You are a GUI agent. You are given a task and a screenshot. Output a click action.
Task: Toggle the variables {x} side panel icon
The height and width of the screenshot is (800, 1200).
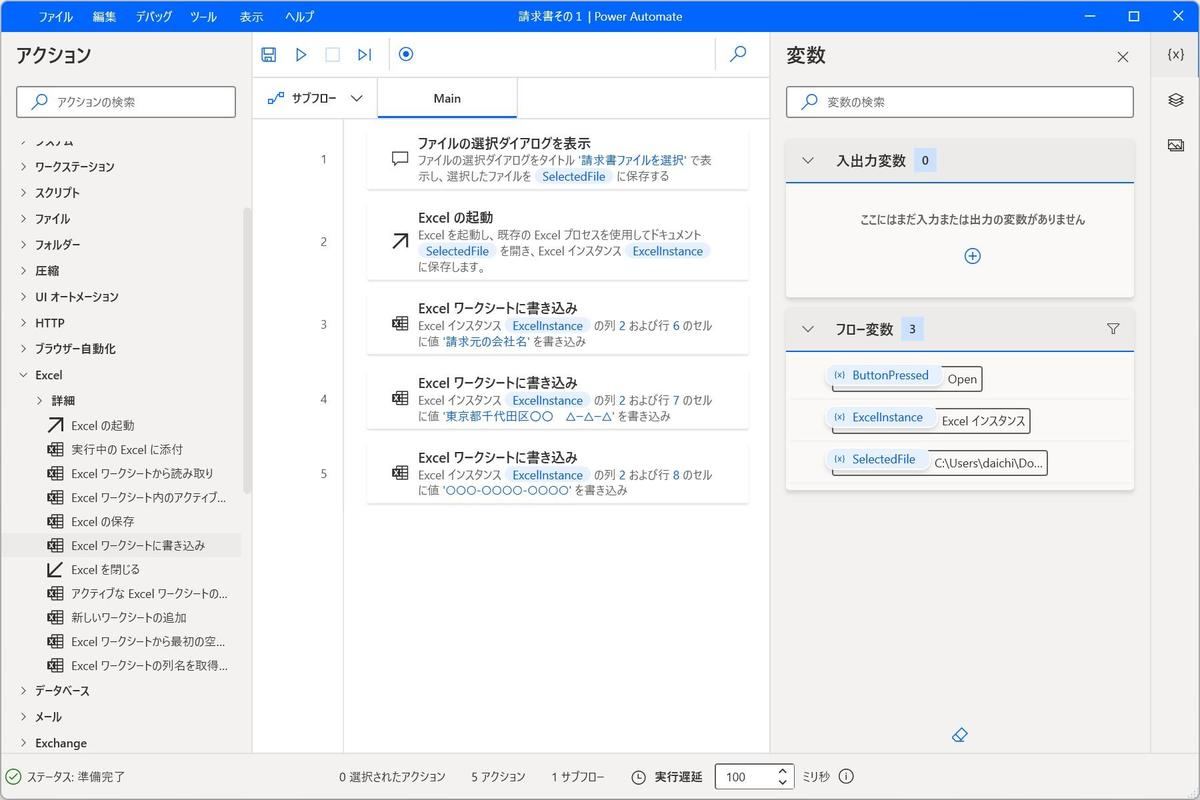[1176, 55]
